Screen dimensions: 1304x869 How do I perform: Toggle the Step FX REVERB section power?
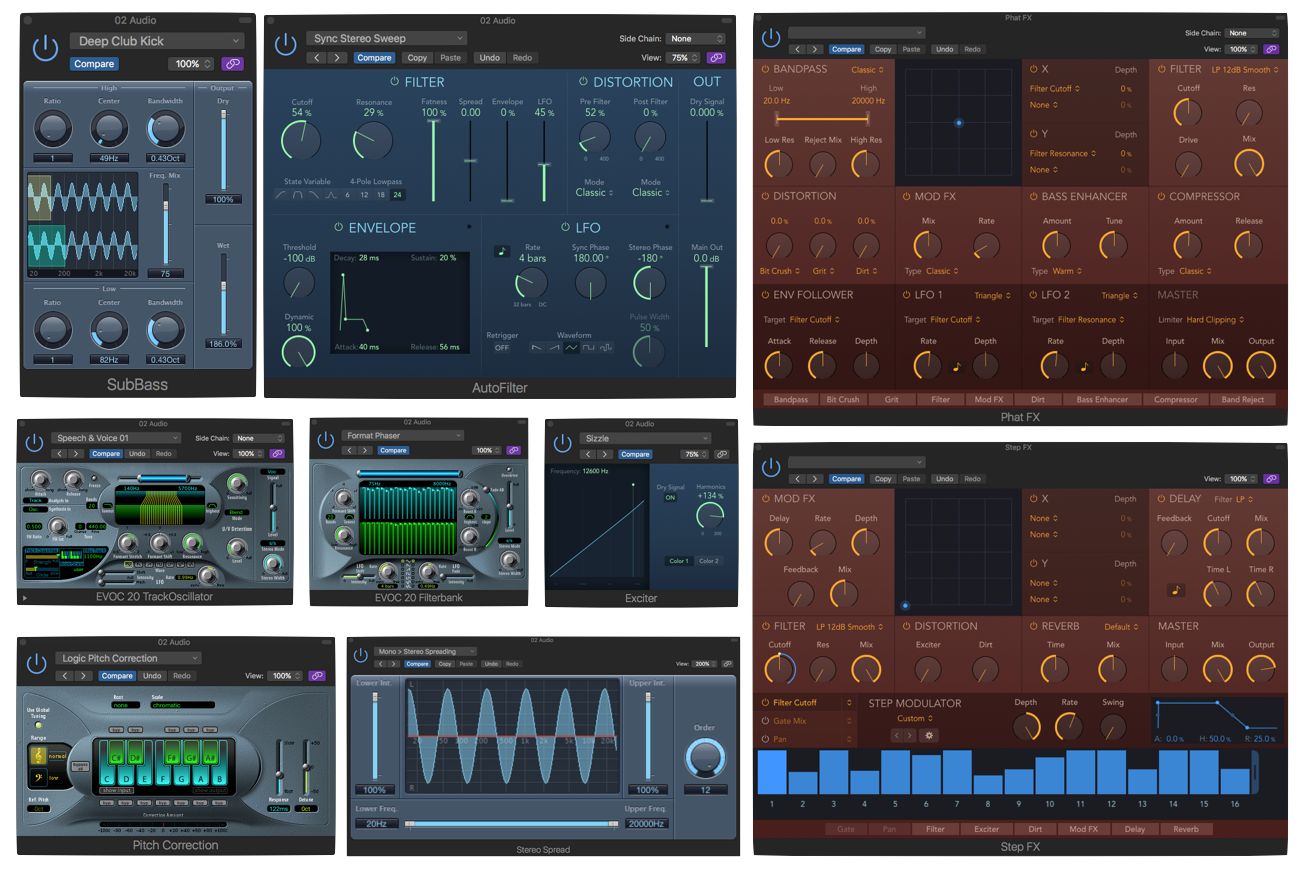1033,626
